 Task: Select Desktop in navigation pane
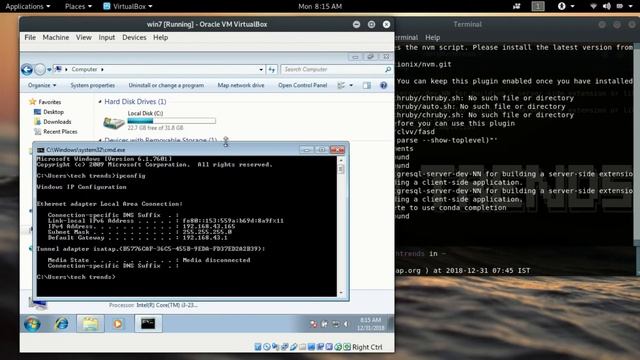click(49, 112)
